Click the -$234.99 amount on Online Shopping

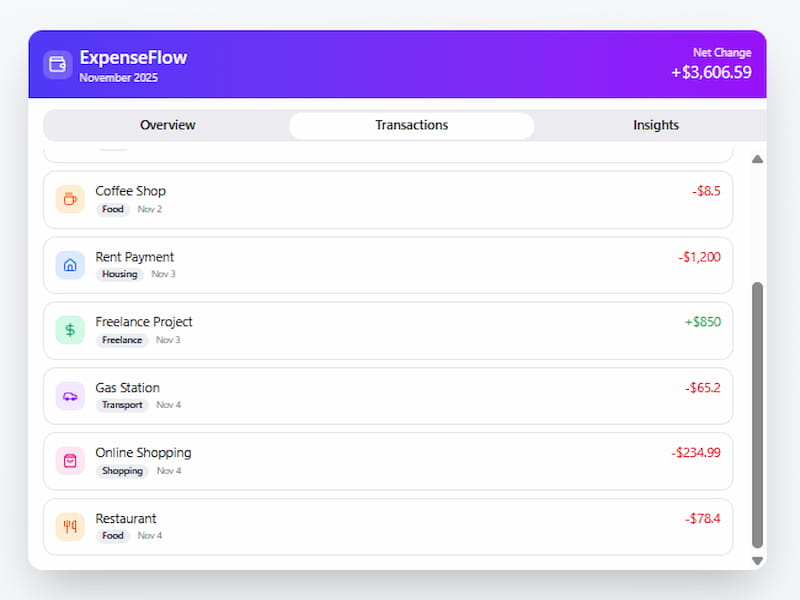(x=695, y=453)
